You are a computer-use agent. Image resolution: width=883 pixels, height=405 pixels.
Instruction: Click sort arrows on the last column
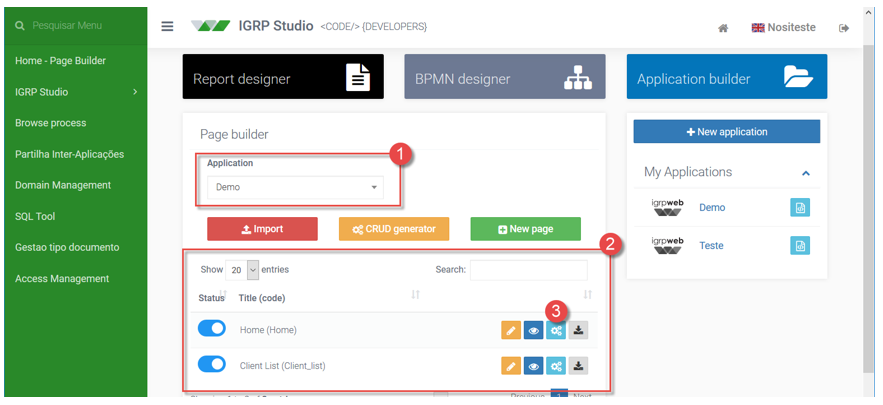[587, 294]
